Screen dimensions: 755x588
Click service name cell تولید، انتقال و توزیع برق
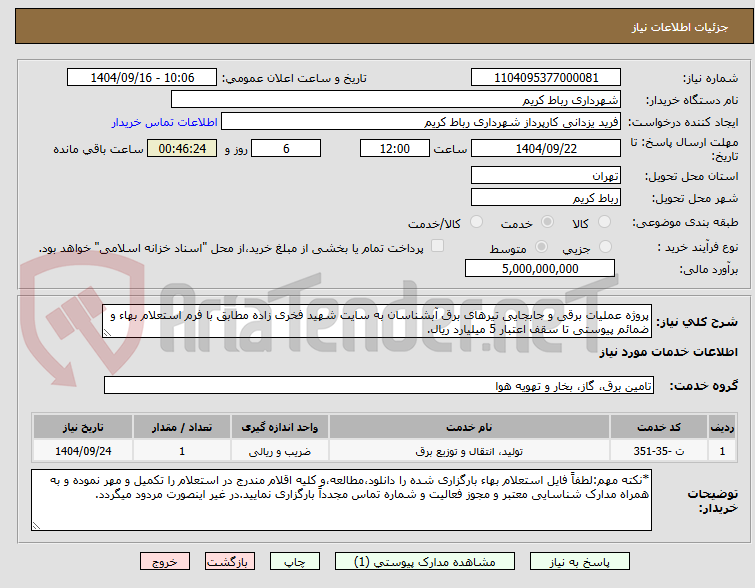tap(469, 451)
